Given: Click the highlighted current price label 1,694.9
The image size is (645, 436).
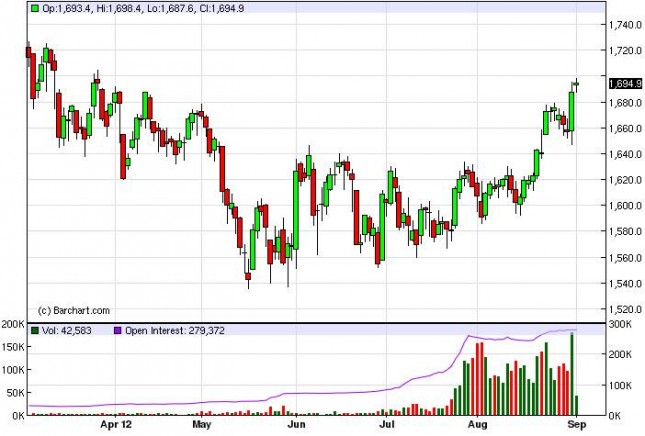Looking at the screenshot, I should [x=625, y=84].
